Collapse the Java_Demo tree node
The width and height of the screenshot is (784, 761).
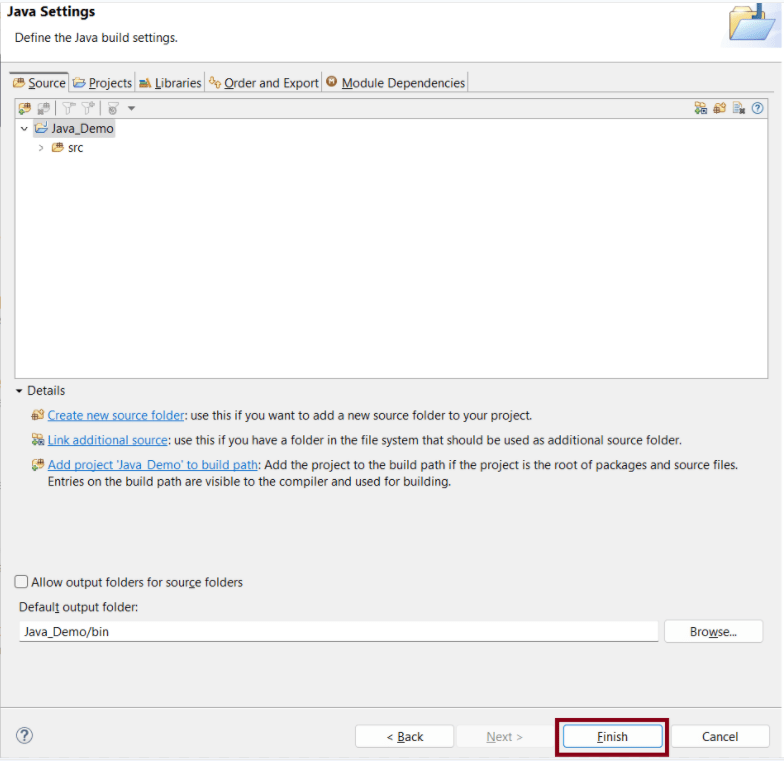point(24,129)
